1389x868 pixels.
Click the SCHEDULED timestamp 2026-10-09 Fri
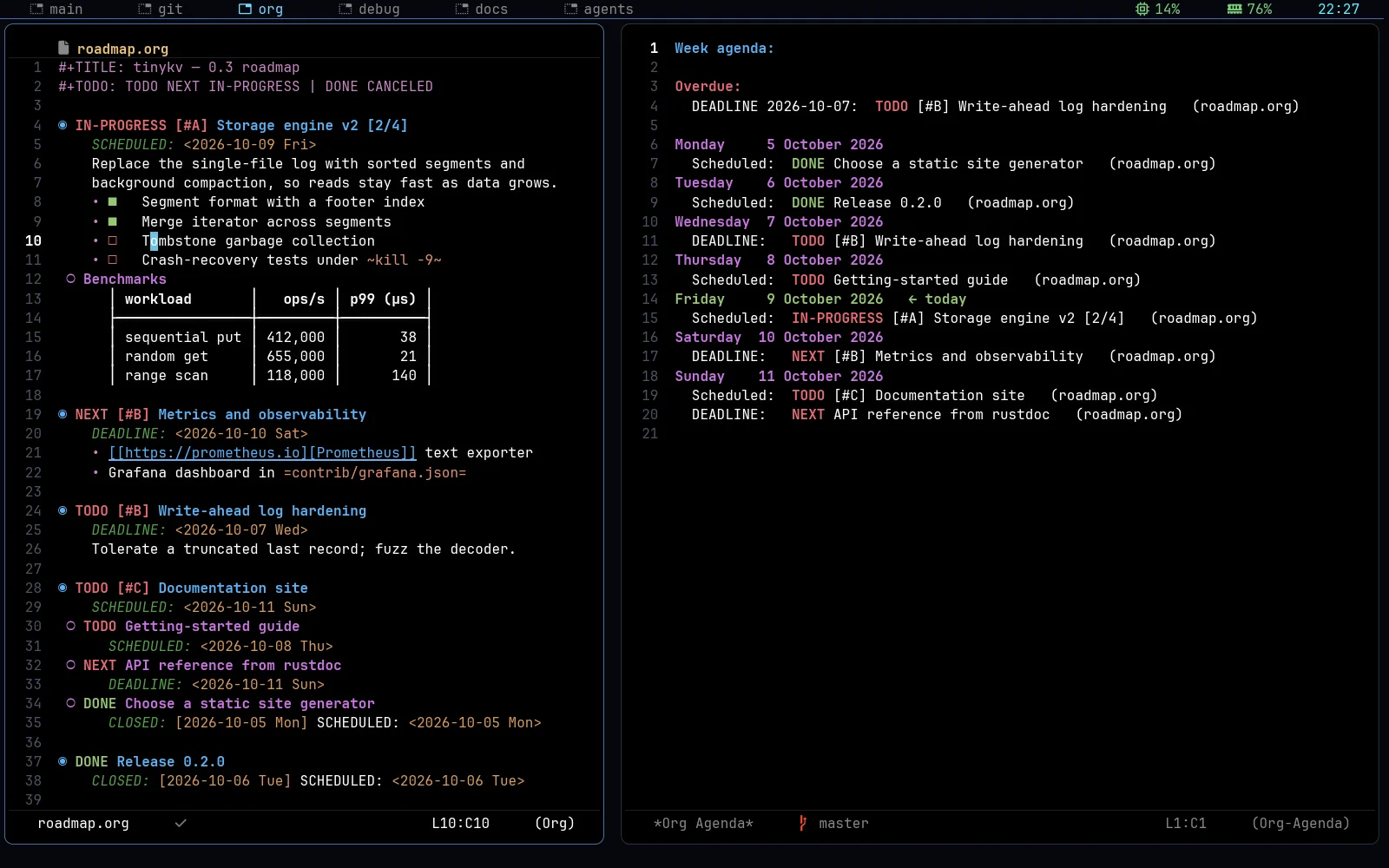[250, 144]
